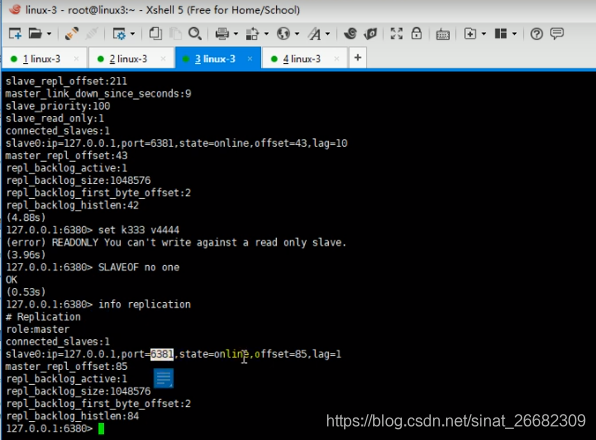Click the tab arrangement layout icon
Viewport: 596px width, 440px height.
(501, 34)
